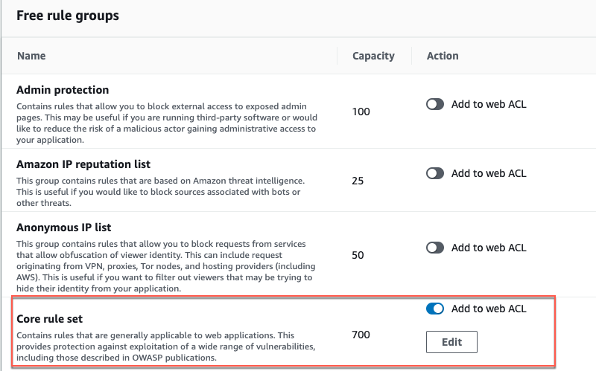This screenshot has height=372, width=597.
Task: Click the Core rule set description text
Action: pos(166,346)
